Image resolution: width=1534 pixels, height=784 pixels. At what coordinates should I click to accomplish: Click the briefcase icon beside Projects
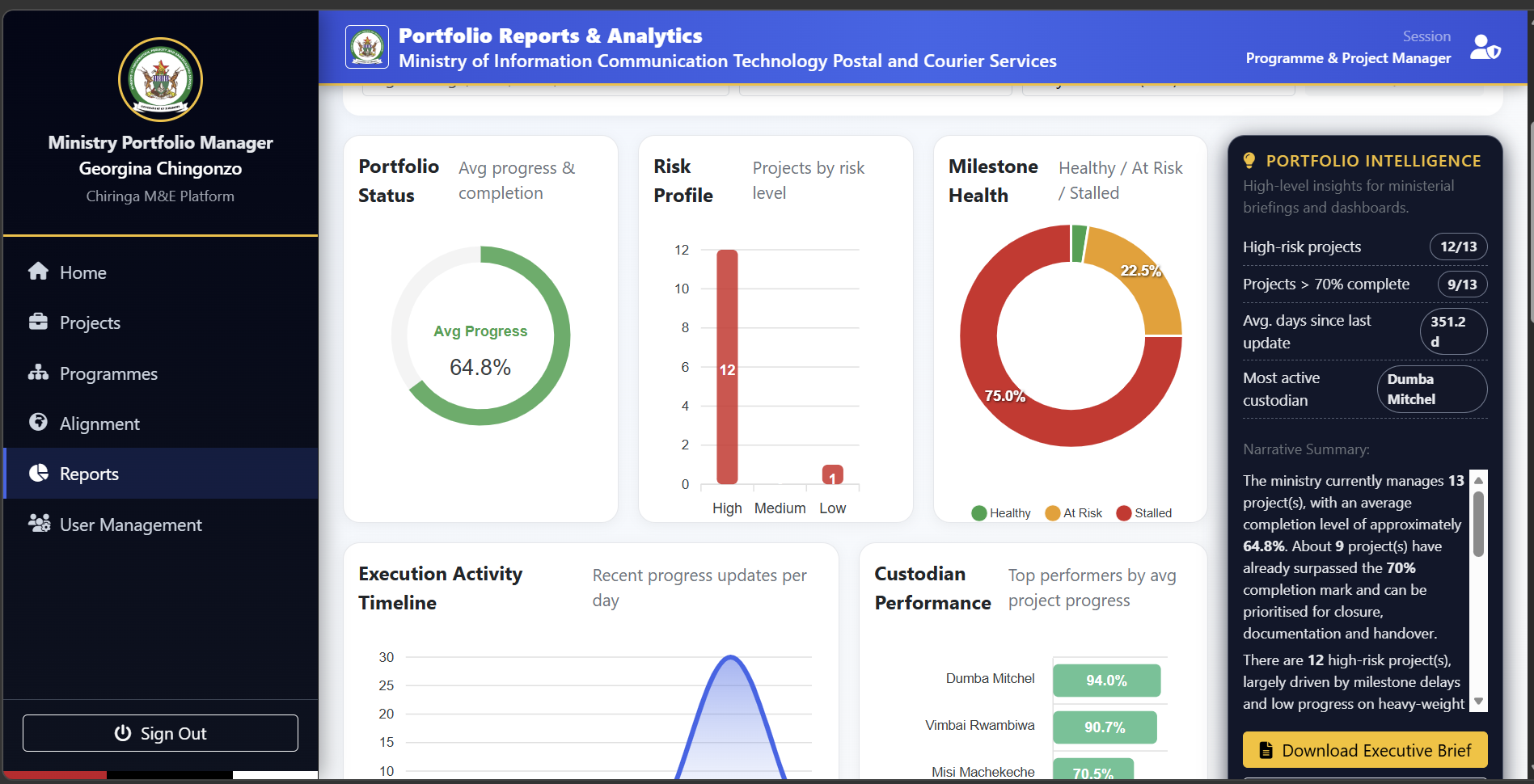(x=38, y=322)
